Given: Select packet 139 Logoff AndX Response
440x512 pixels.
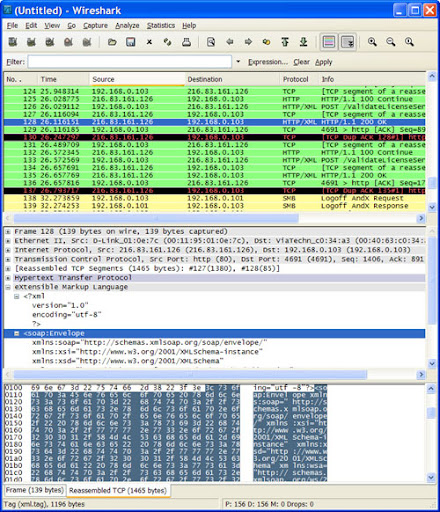Looking at the screenshot, I should 215,206.
